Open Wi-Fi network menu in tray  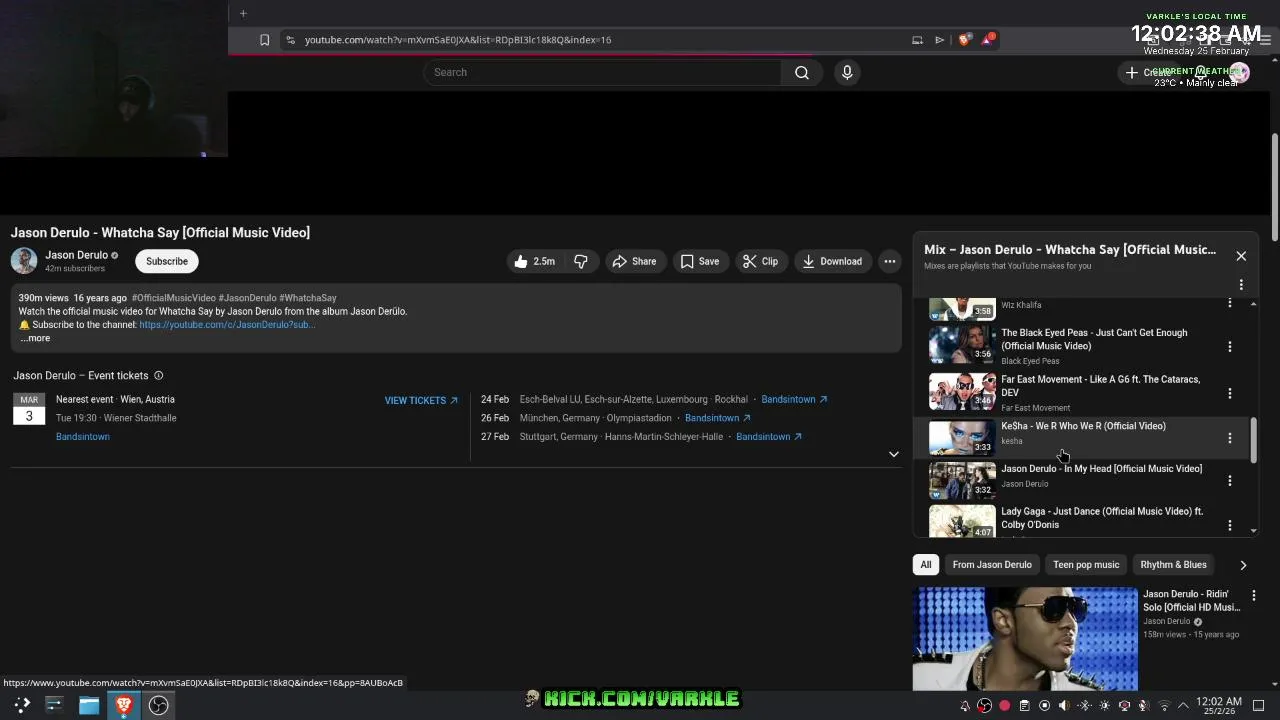click(x=1164, y=705)
